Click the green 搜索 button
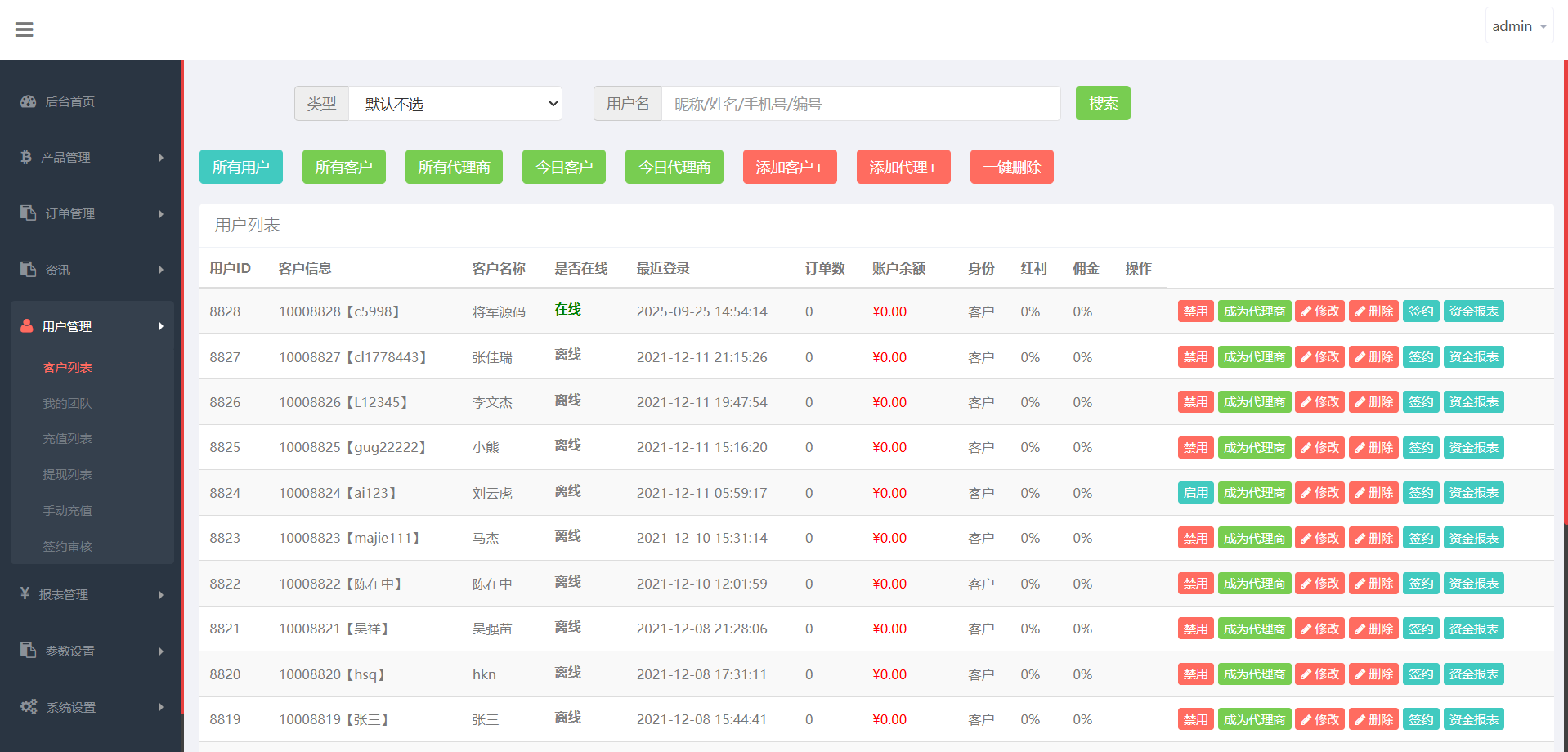The width and height of the screenshot is (1568, 752). [x=1102, y=104]
